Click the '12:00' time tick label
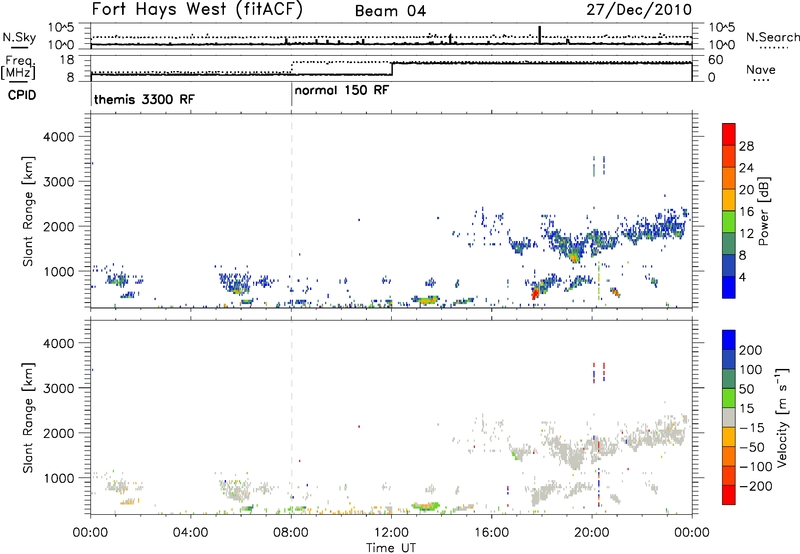 [391, 533]
